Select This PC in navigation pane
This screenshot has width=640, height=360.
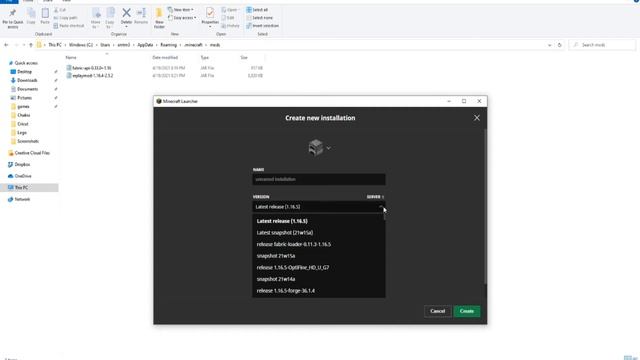tap(21, 188)
